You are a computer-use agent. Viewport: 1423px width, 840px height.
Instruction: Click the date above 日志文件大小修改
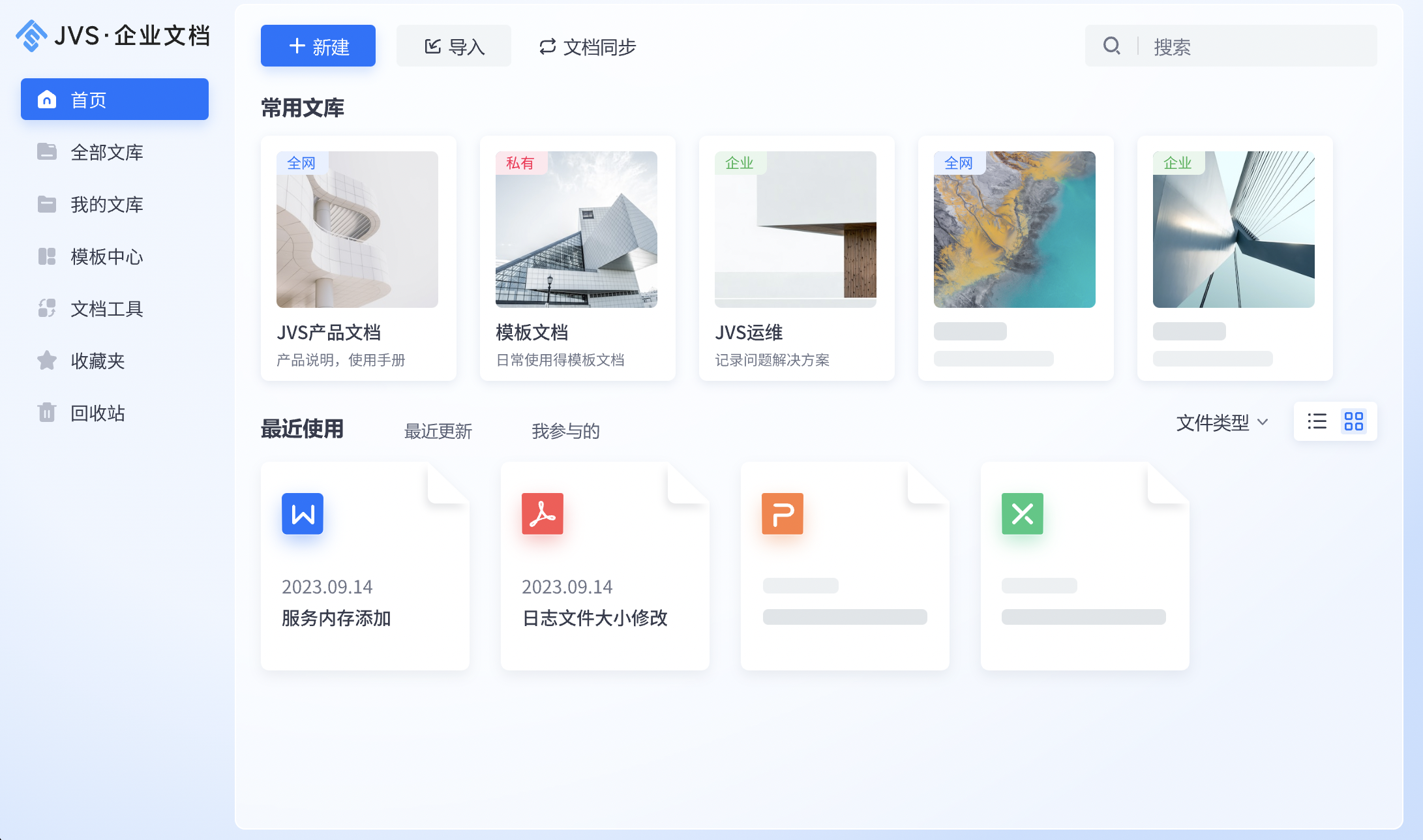tap(567, 587)
